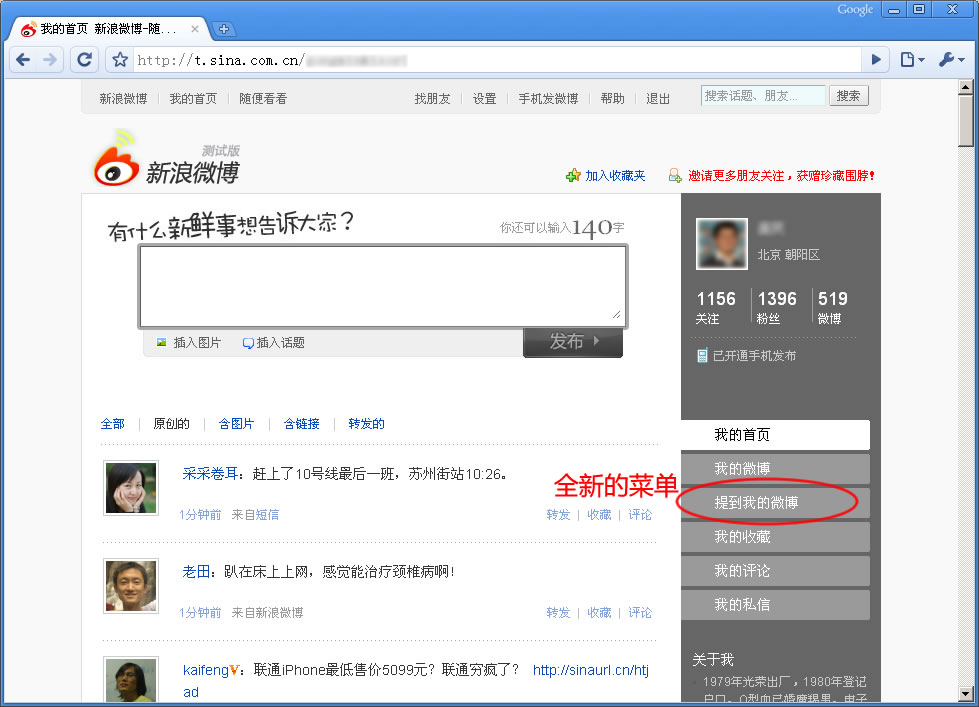Click 转发 on 采采卷耳 post
Image resolution: width=979 pixels, height=707 pixels.
[x=558, y=515]
